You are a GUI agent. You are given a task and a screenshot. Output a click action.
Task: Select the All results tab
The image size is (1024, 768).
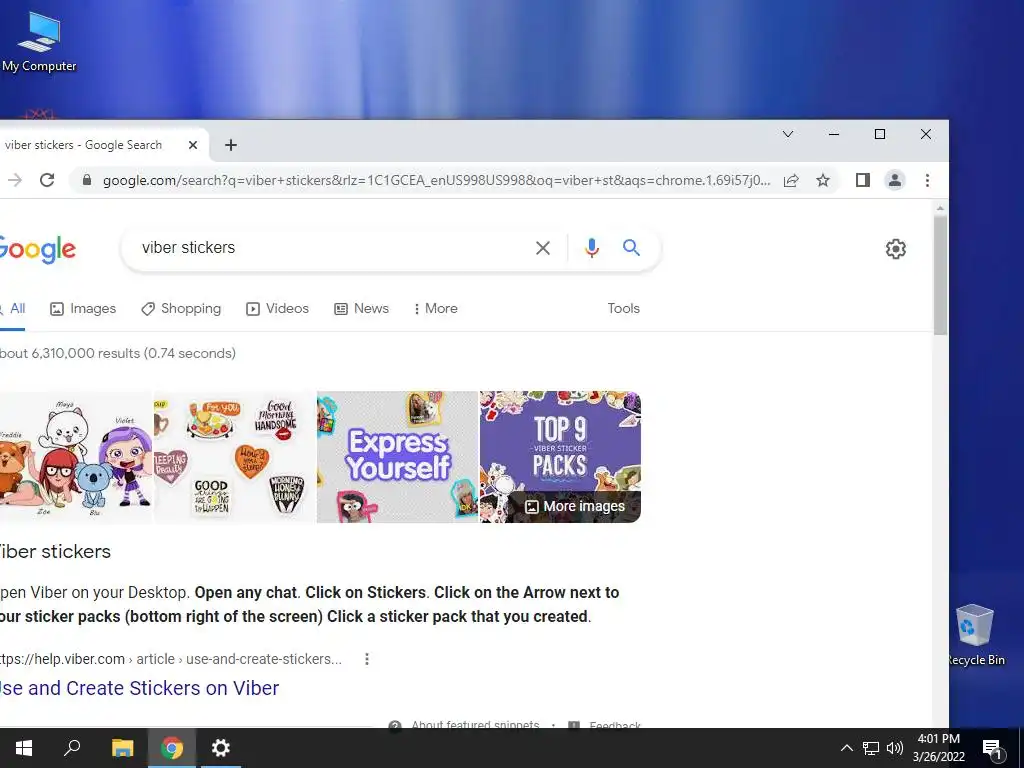tap(12, 309)
